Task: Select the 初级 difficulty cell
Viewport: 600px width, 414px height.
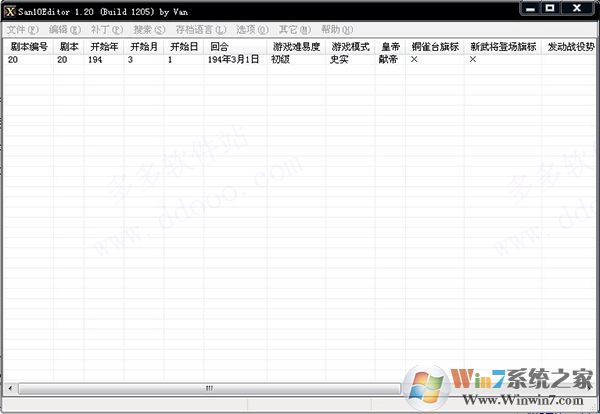Action: 297,60
